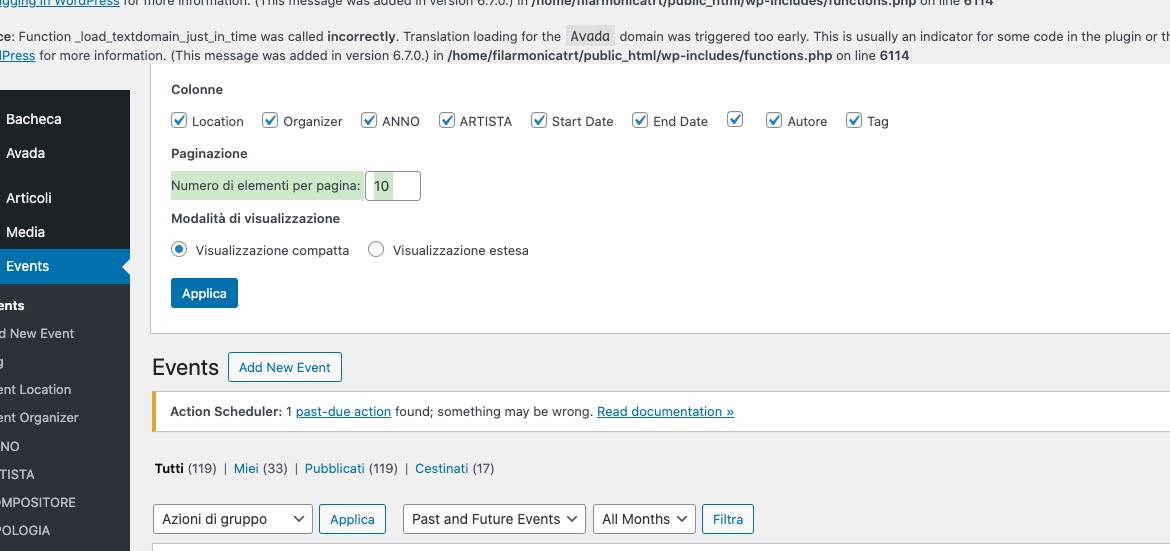
Task: Select Visualizzazione compatta radio option
Action: coord(179,249)
